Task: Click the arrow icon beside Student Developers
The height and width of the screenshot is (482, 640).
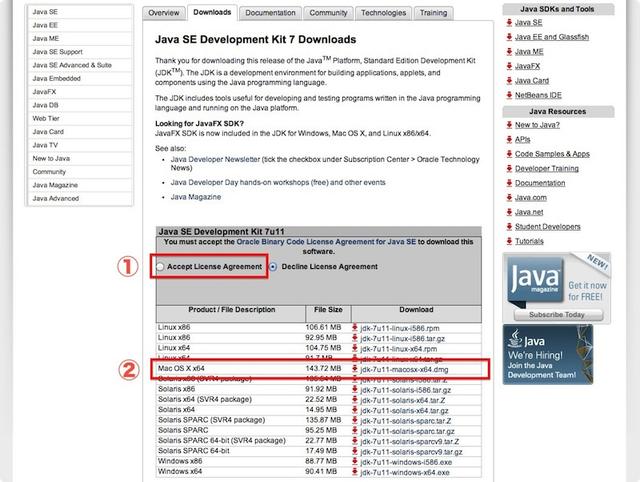Action: tap(509, 227)
